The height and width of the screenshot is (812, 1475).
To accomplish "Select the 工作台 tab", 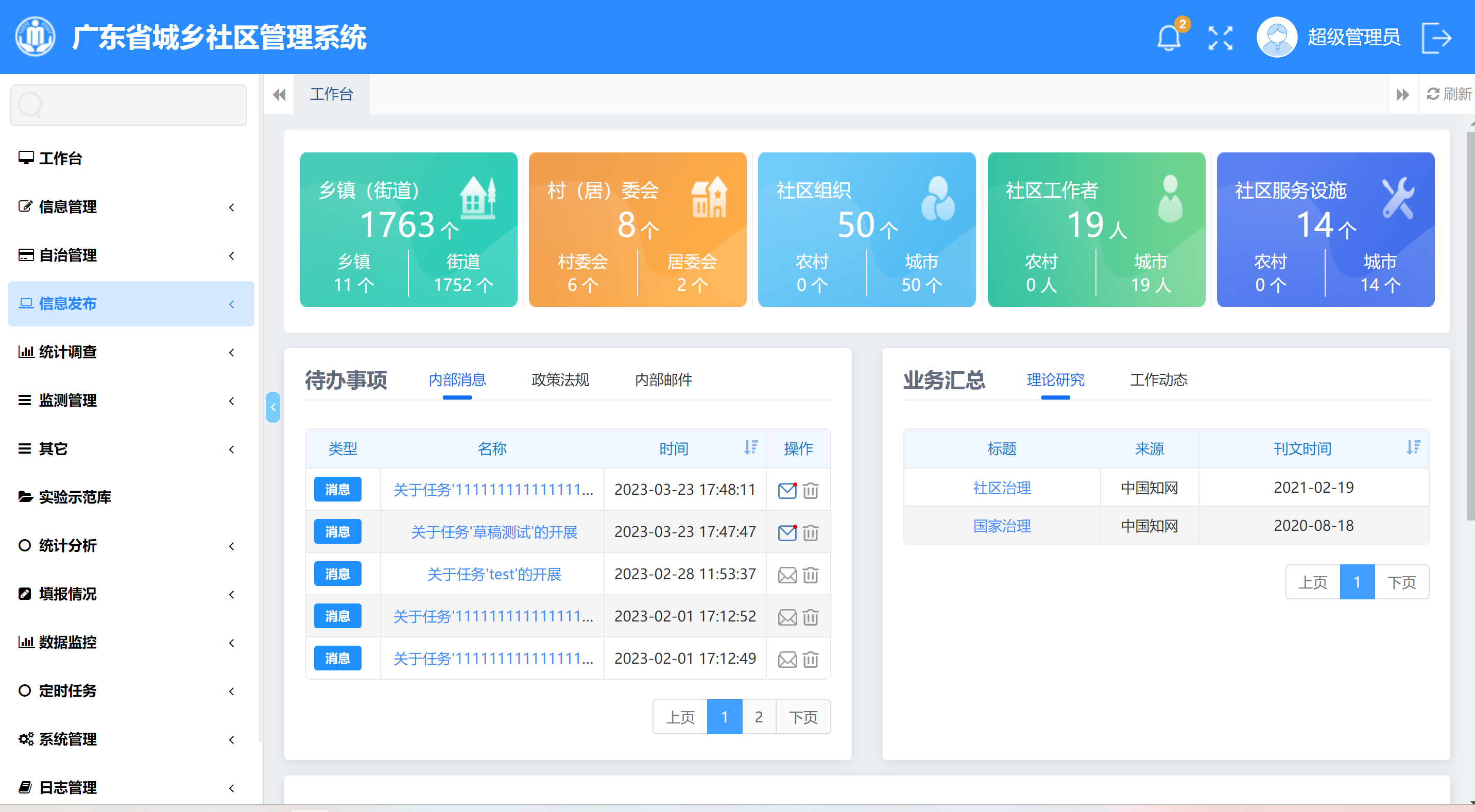I will (332, 94).
